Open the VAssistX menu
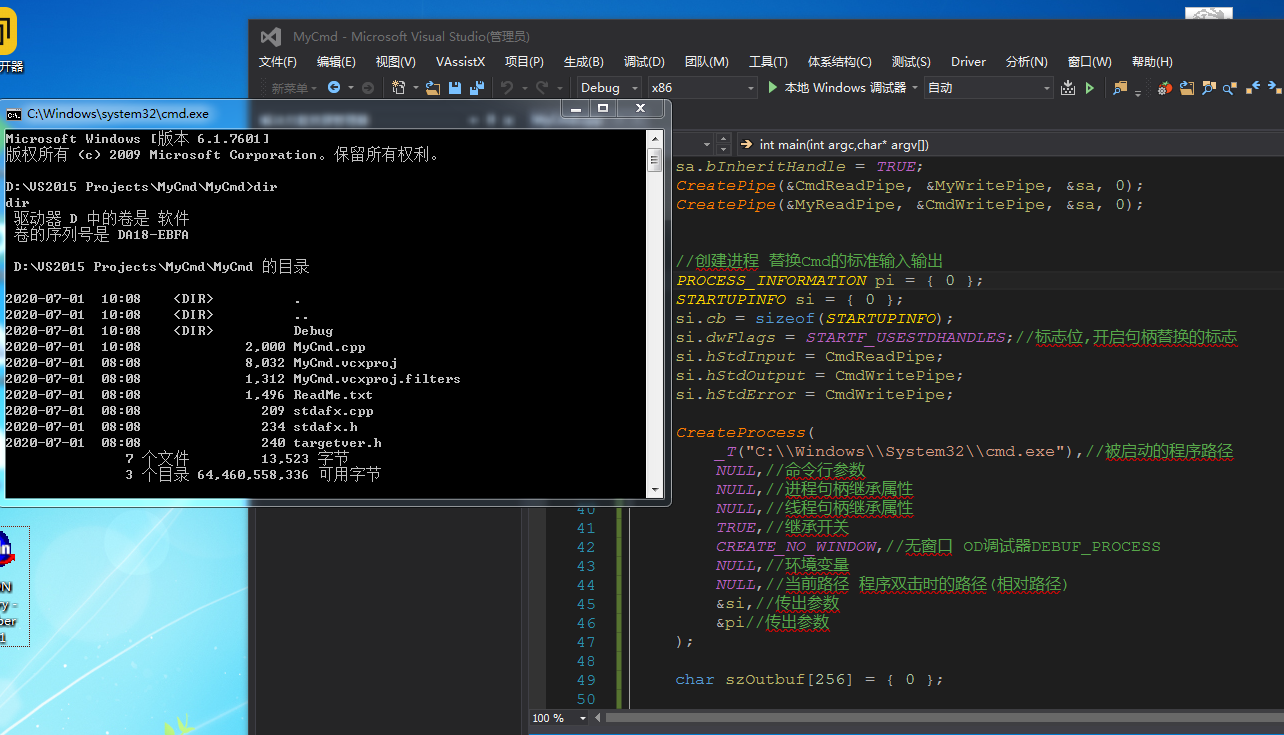This screenshot has width=1284, height=735. point(460,62)
